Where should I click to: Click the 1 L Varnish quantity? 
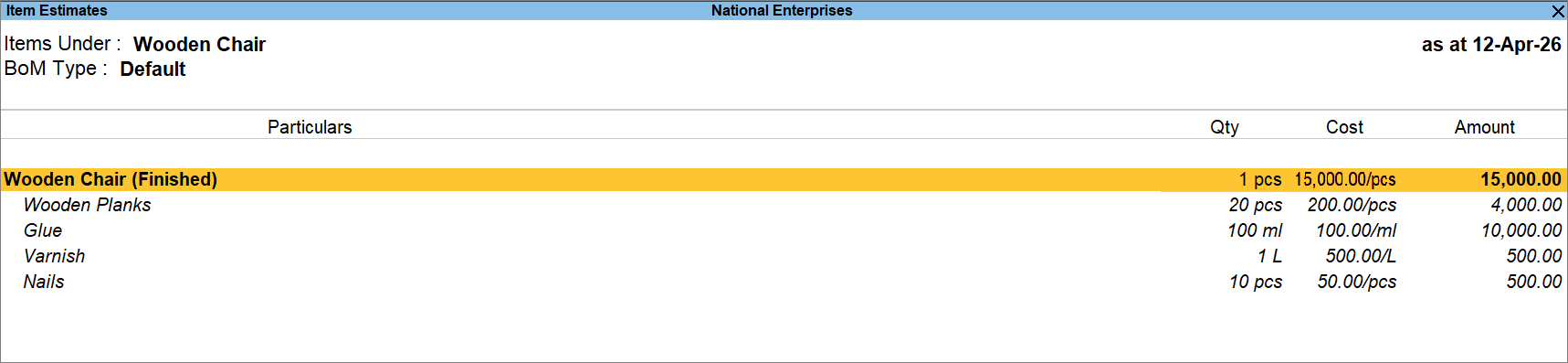[1269, 256]
